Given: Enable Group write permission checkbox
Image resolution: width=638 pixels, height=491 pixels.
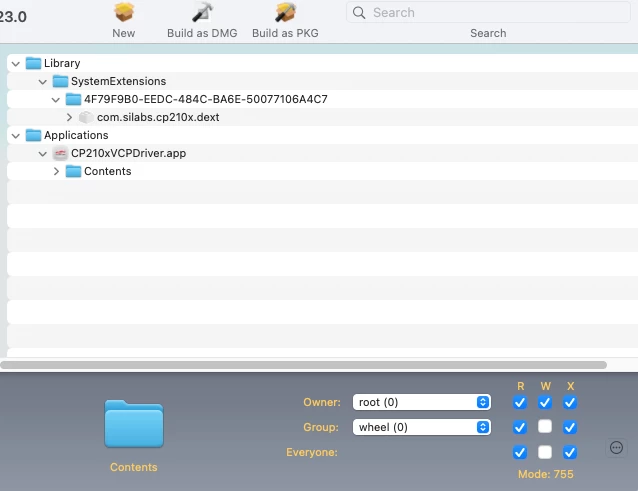Looking at the screenshot, I should click(545, 426).
